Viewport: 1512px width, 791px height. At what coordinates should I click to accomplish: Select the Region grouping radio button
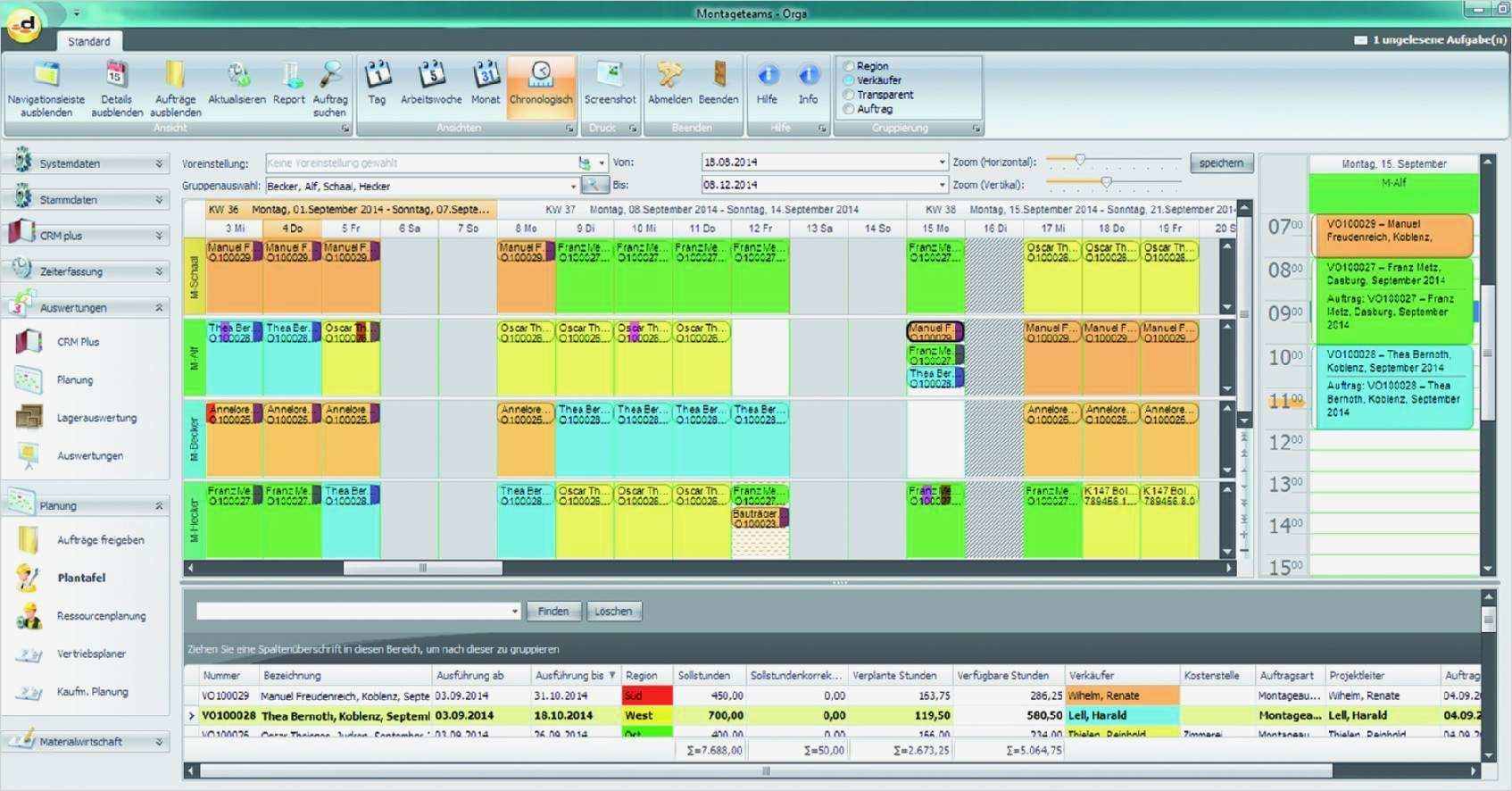pyautogui.click(x=849, y=66)
